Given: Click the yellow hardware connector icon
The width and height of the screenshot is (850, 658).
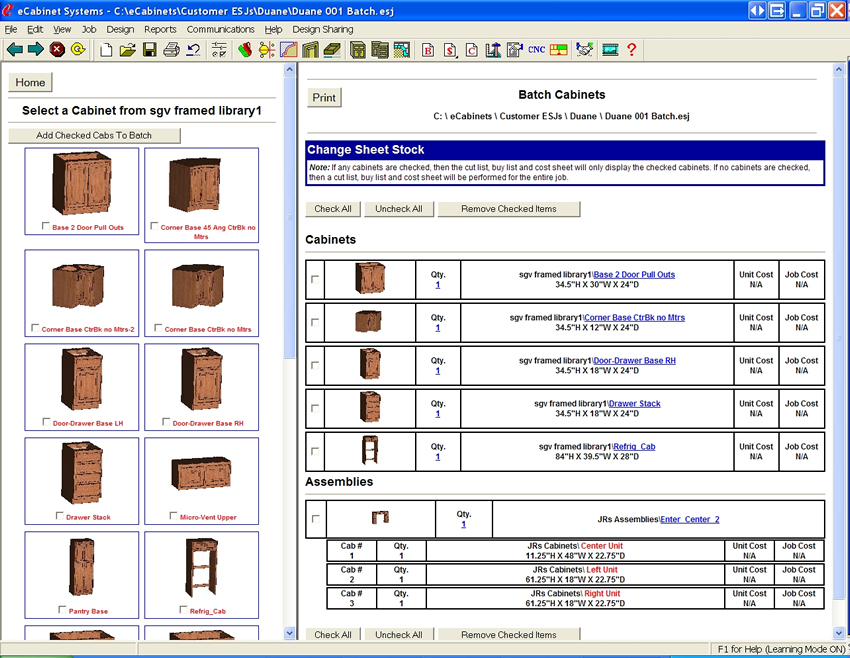Looking at the screenshot, I should (x=267, y=50).
